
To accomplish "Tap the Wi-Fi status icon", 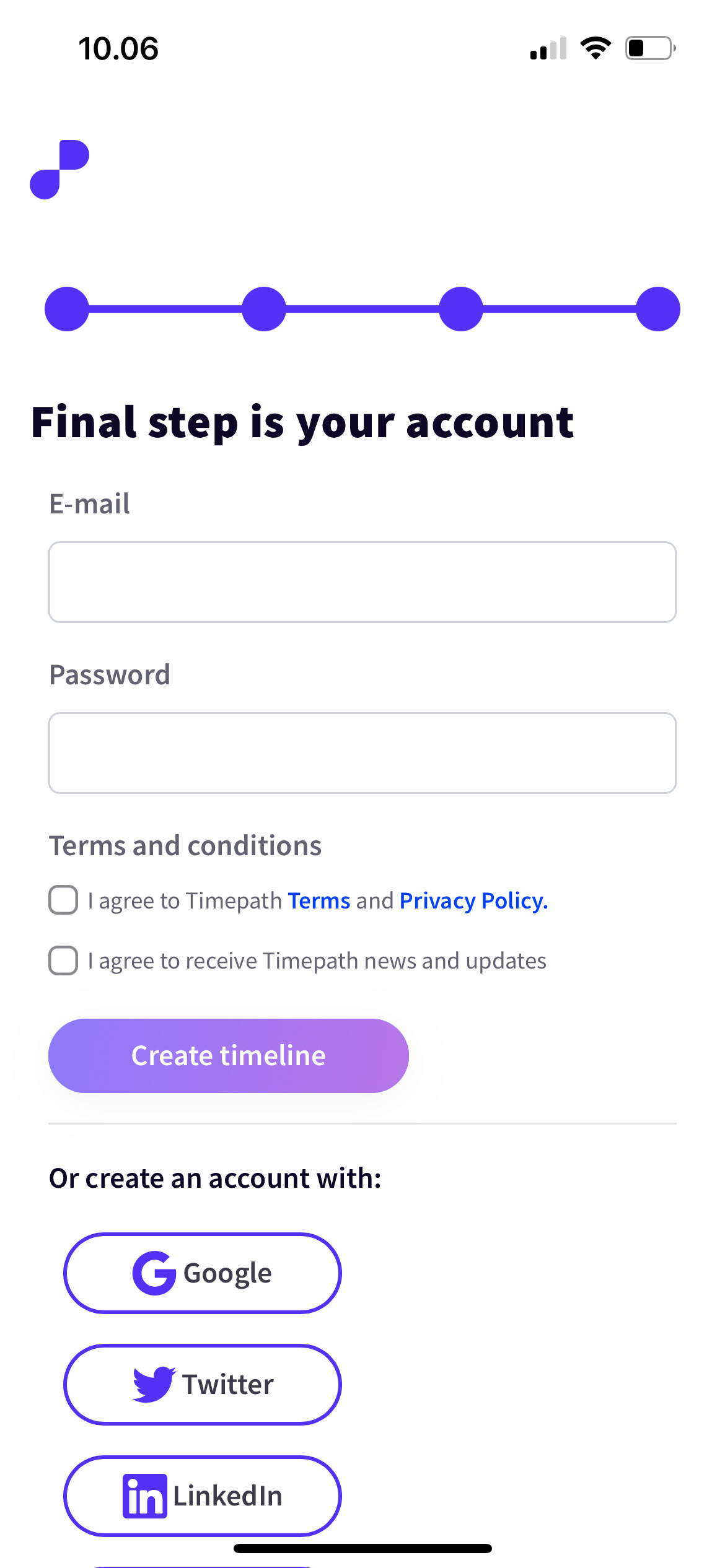I will 595,48.
